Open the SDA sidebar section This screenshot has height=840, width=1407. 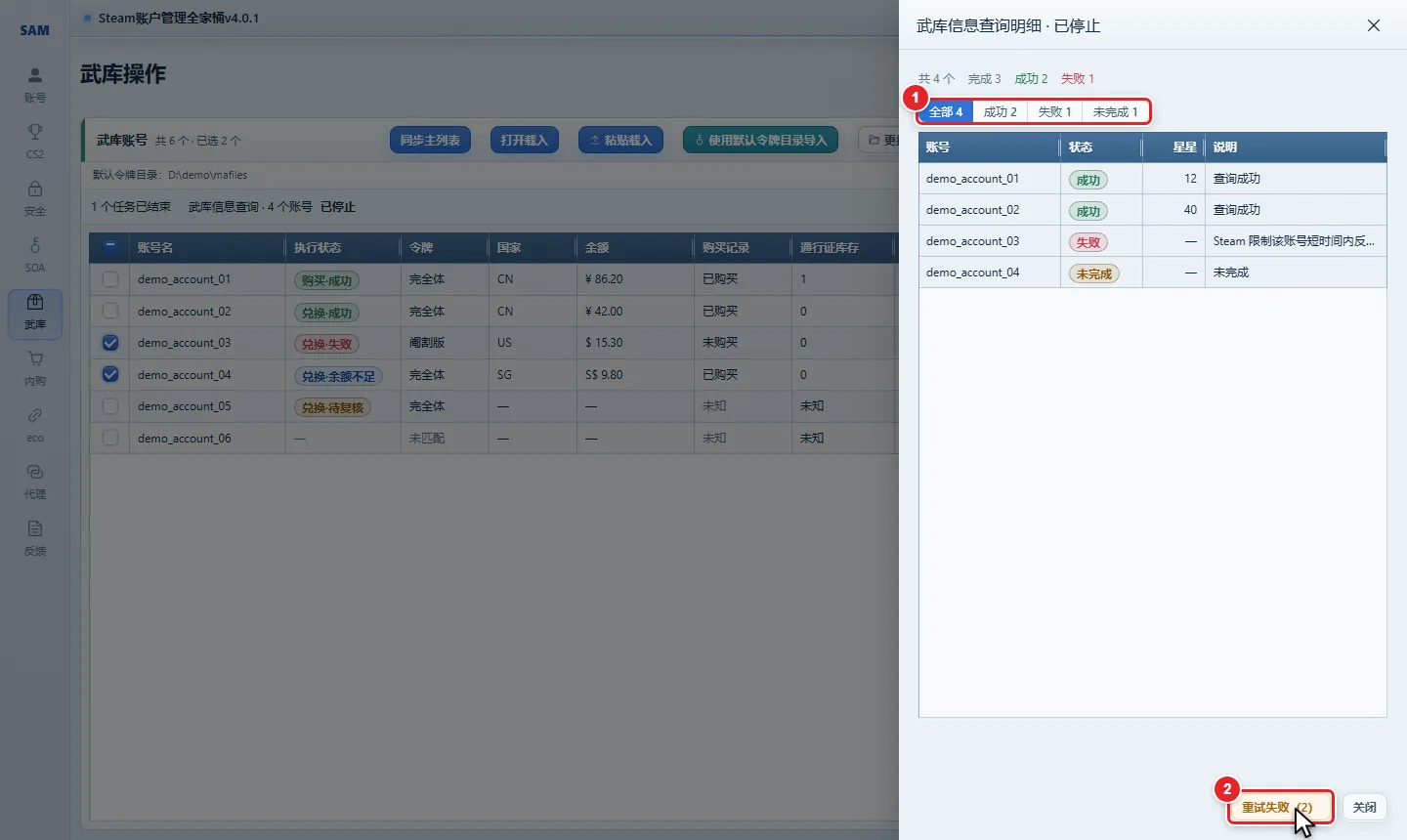pos(35,255)
